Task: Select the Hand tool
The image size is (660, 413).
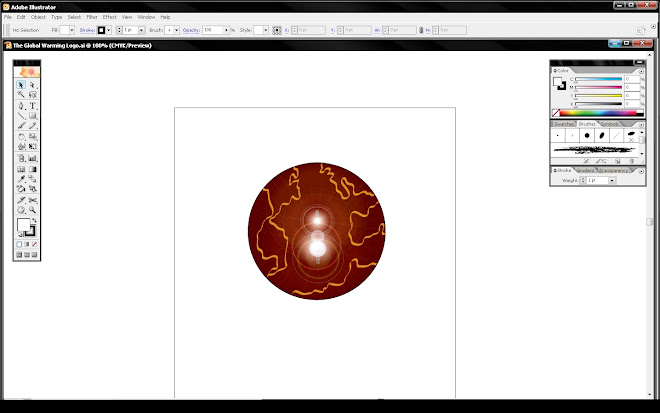Action: coord(21,210)
